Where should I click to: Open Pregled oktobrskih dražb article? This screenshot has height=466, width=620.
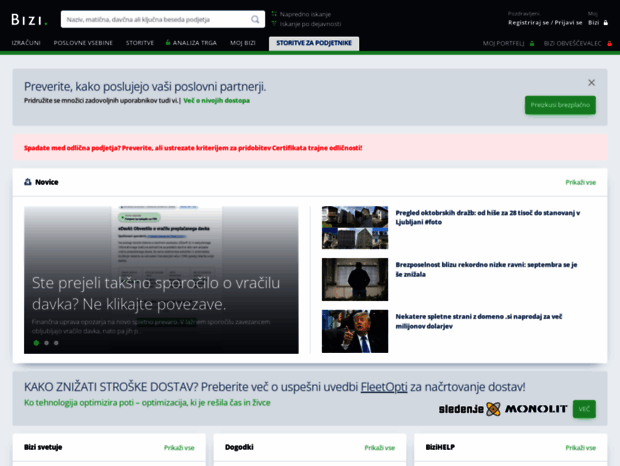488,217
